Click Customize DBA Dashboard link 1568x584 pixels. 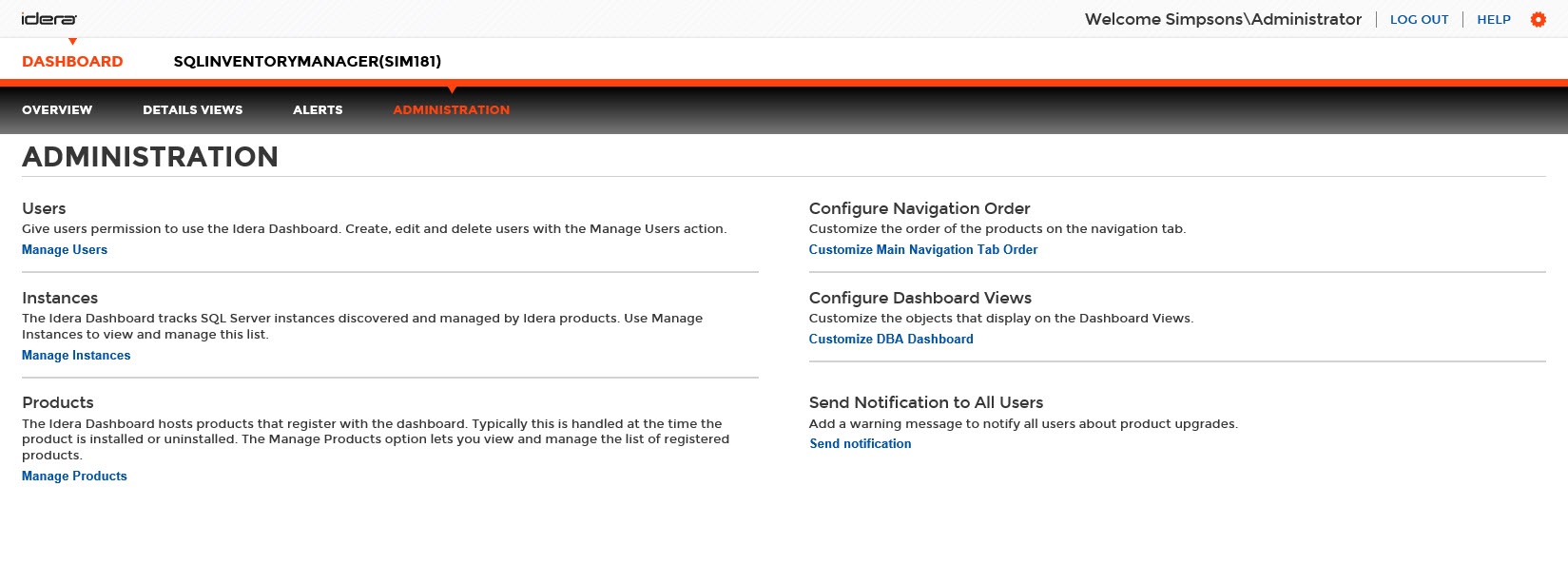click(891, 340)
